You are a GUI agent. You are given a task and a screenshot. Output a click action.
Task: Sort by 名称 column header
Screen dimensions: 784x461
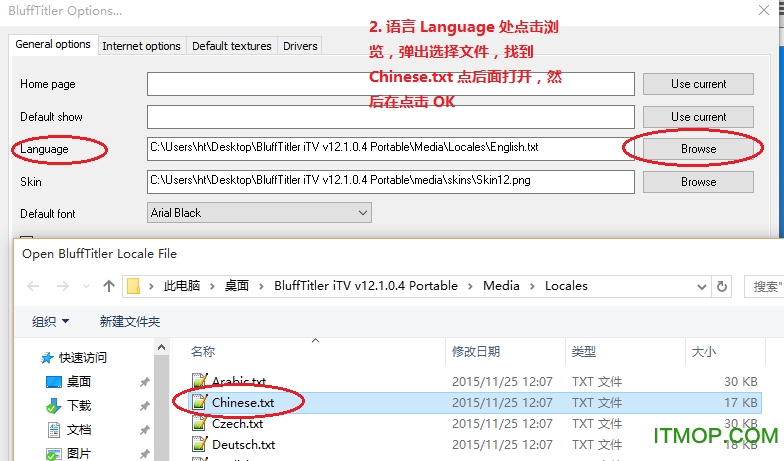tap(202, 352)
